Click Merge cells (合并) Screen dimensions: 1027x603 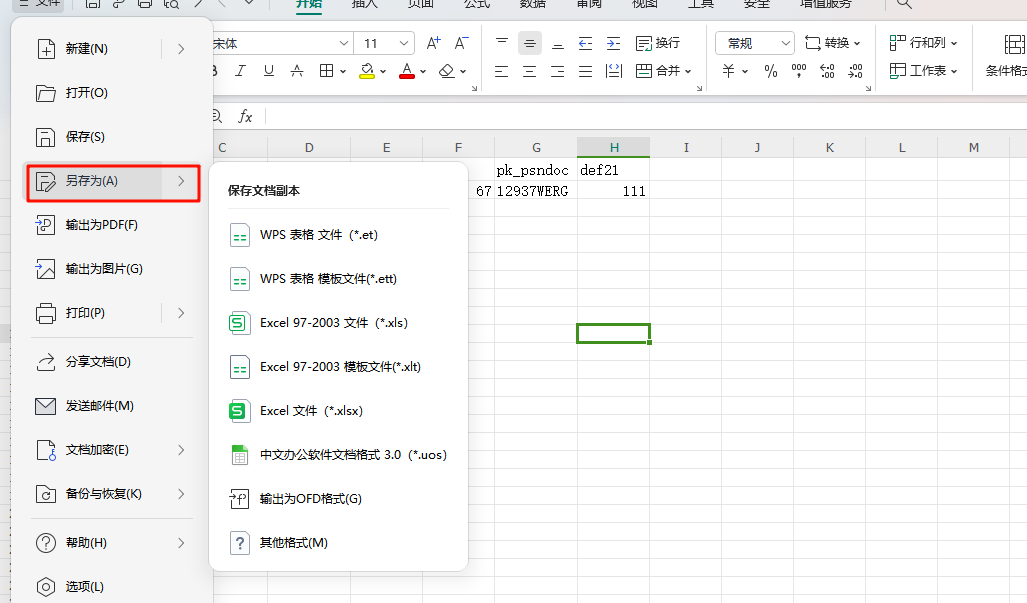663,71
